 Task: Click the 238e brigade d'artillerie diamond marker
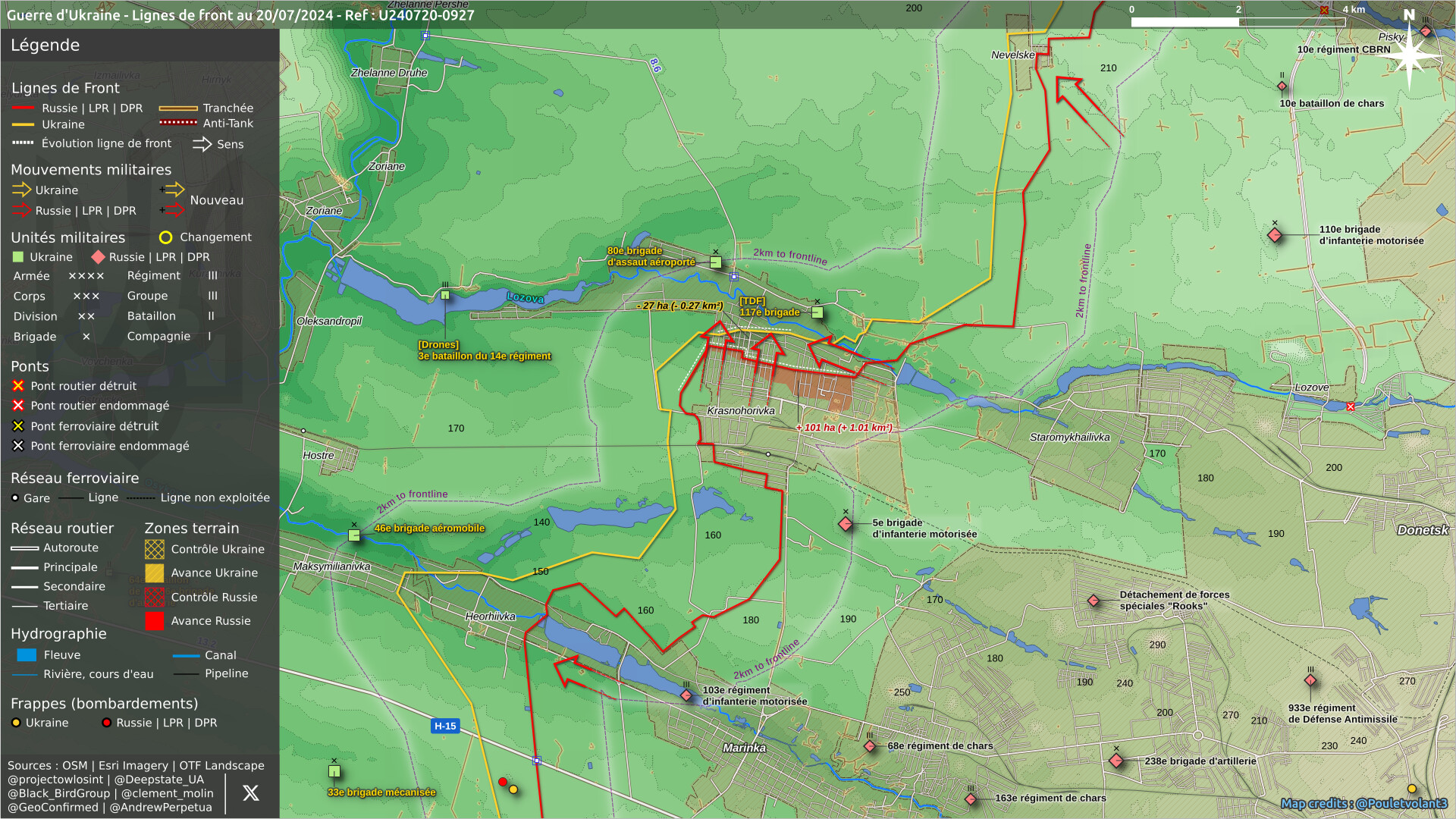tap(1116, 761)
